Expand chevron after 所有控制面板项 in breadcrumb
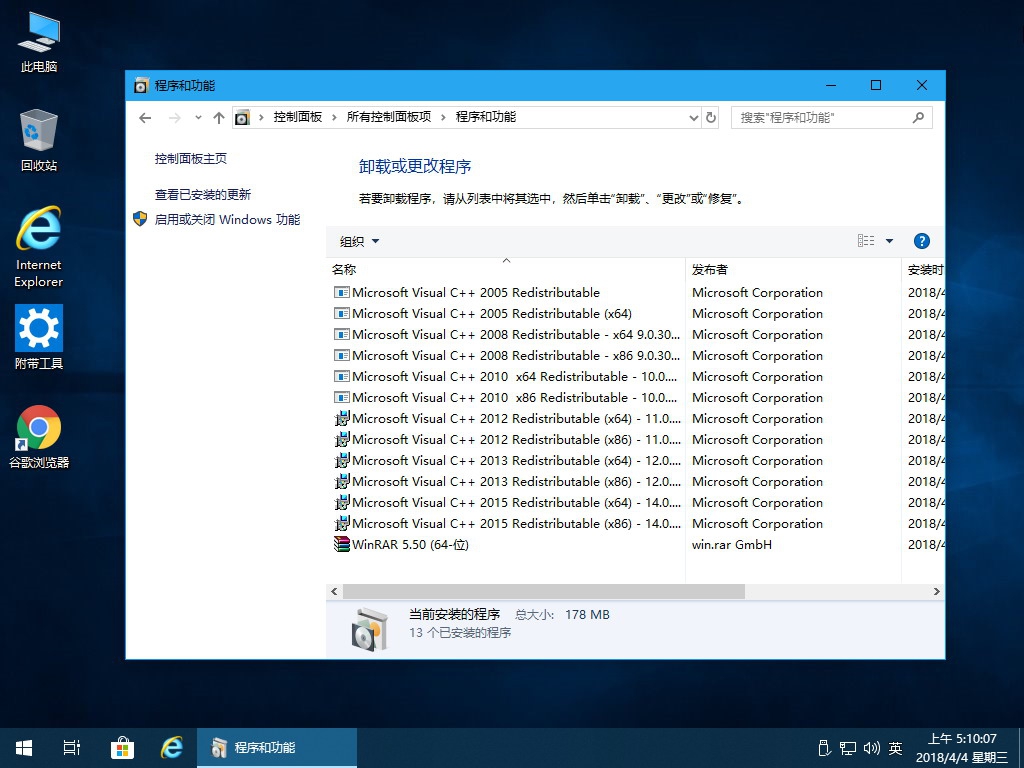Screen dimensions: 1024x768 443,118
